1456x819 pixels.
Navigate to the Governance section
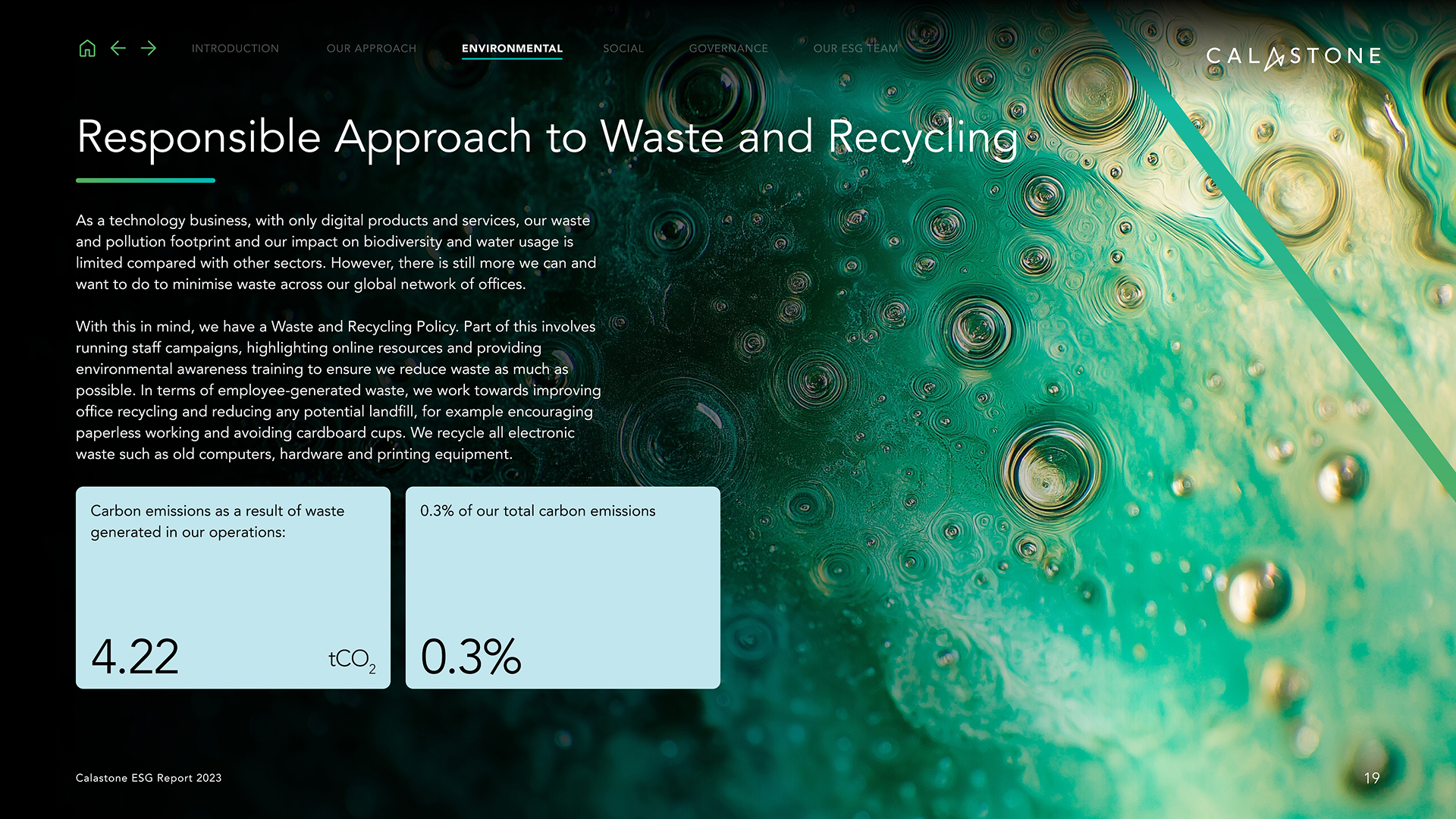coord(728,49)
